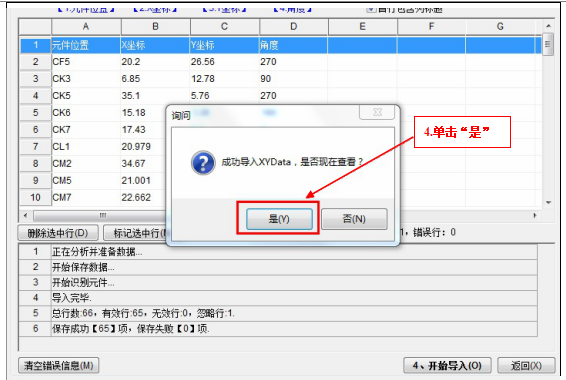
Task: Click horizontal scrollbar thumb of grid
Action: coord(100,216)
